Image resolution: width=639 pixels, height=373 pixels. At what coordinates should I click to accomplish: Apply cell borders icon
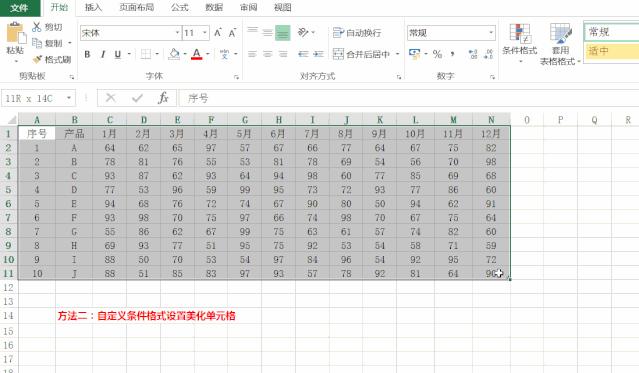pos(146,54)
